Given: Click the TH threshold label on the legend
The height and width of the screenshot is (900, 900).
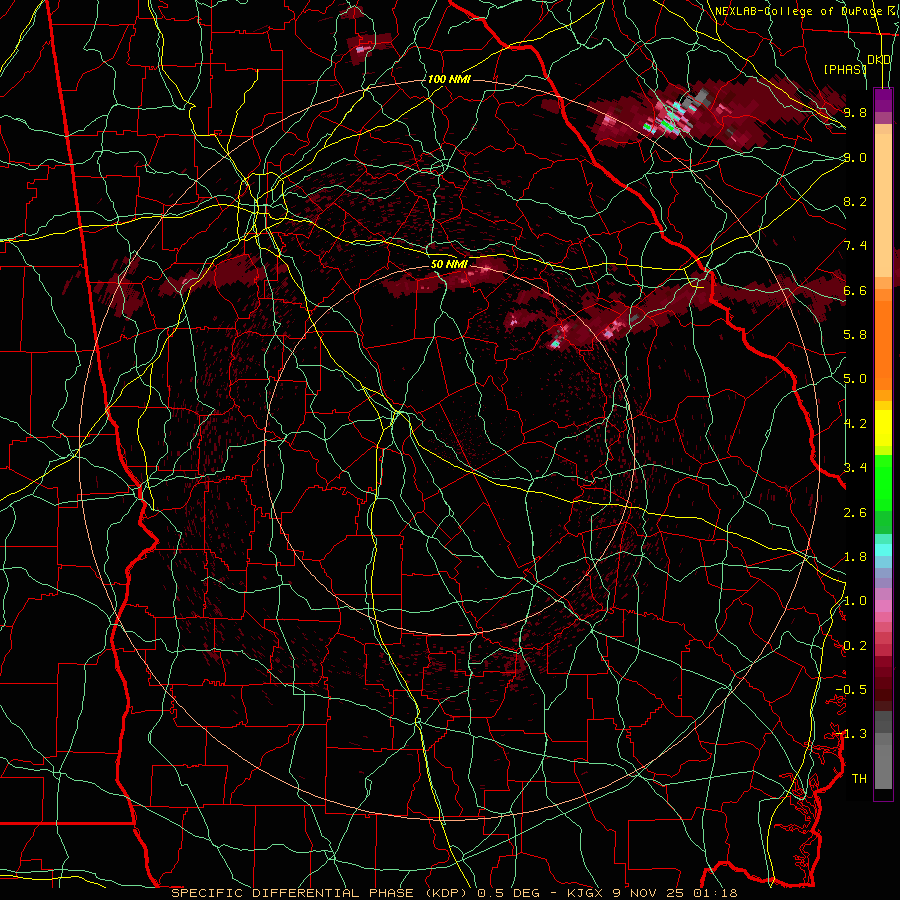Looking at the screenshot, I should (x=859, y=779).
